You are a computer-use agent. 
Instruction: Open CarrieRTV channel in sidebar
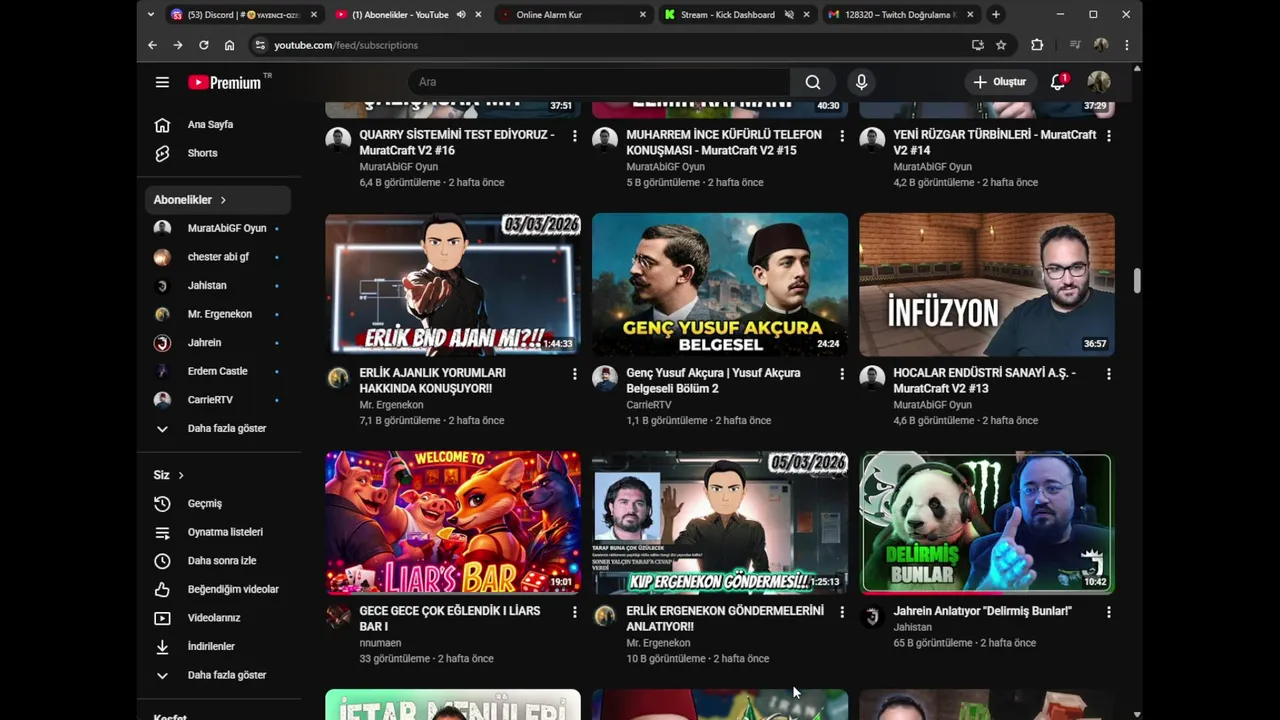tap(219, 399)
